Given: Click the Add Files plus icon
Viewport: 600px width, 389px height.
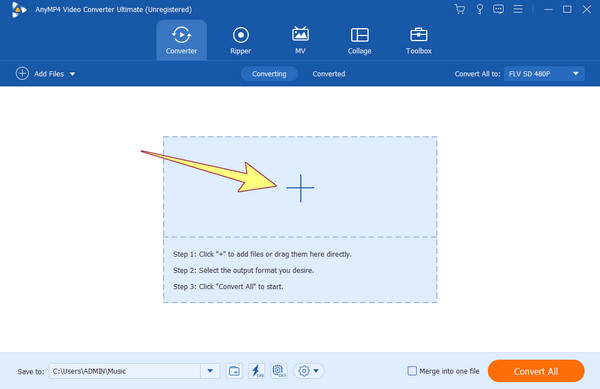Looking at the screenshot, I should coord(22,73).
